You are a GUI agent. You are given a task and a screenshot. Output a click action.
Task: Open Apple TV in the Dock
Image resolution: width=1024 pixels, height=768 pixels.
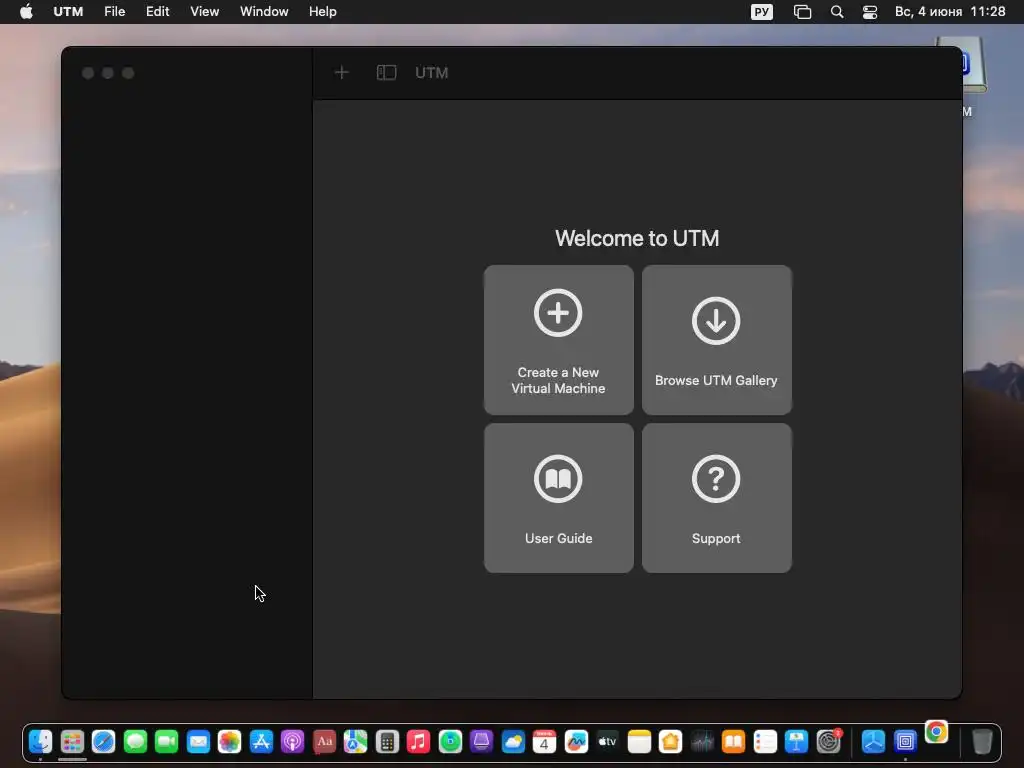[607, 742]
